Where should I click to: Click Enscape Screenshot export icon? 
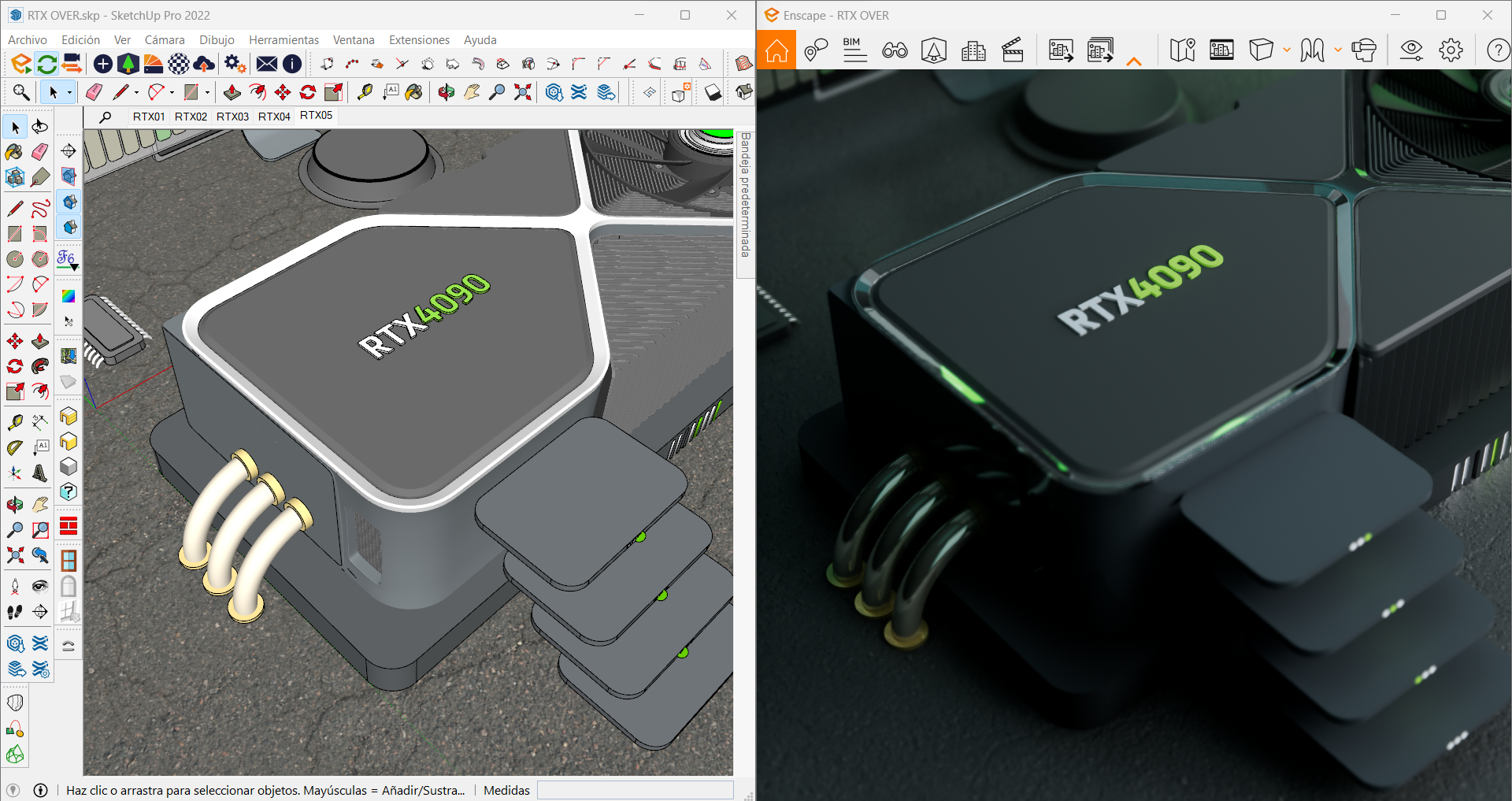(1061, 50)
